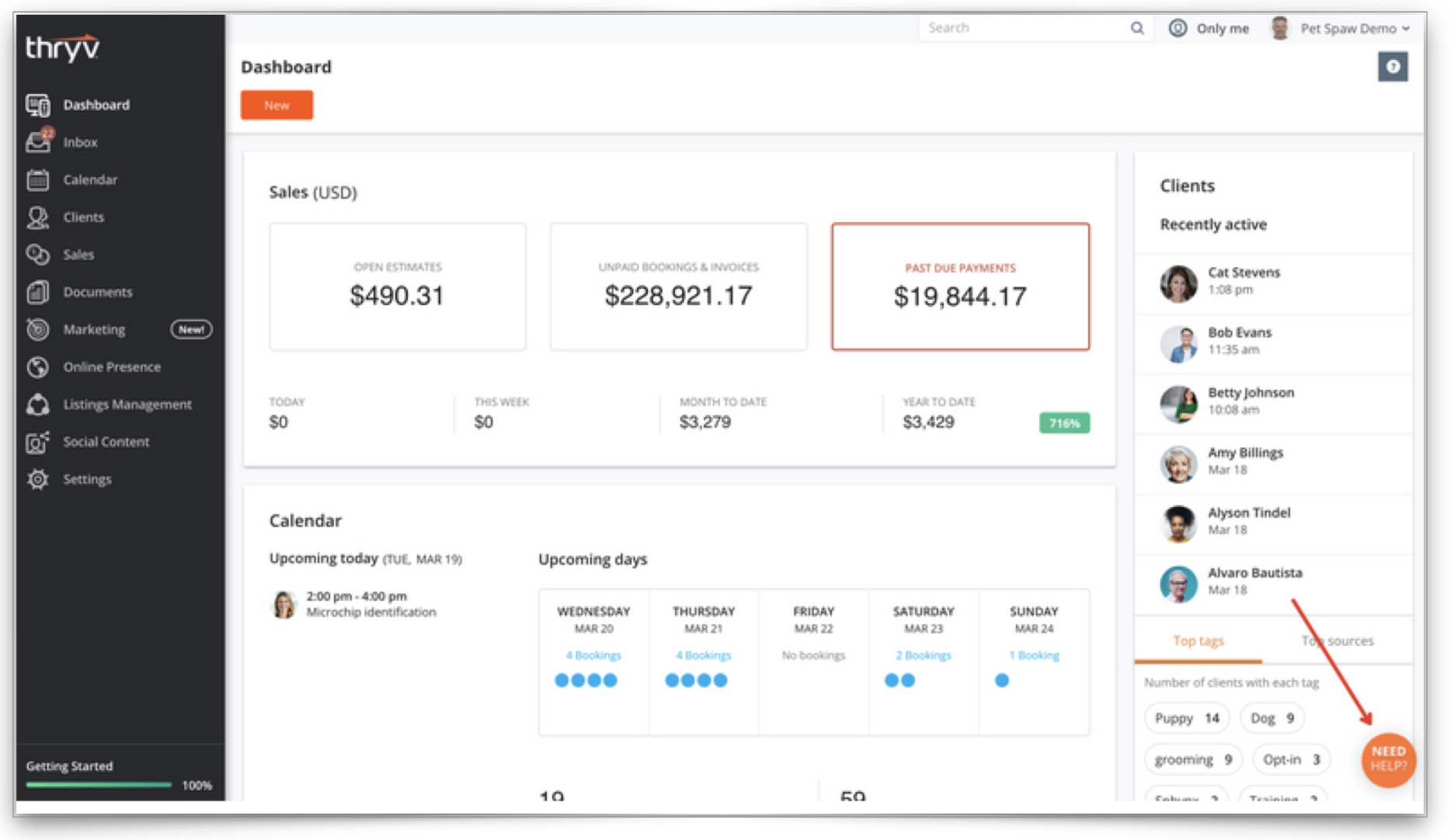Click Wednesday's 4 Bookings link

[x=593, y=655]
